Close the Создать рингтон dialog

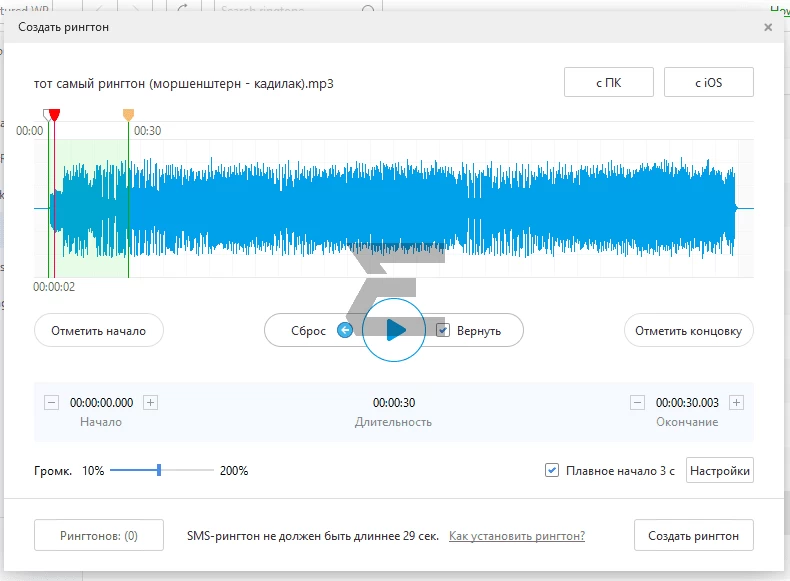pos(768,27)
